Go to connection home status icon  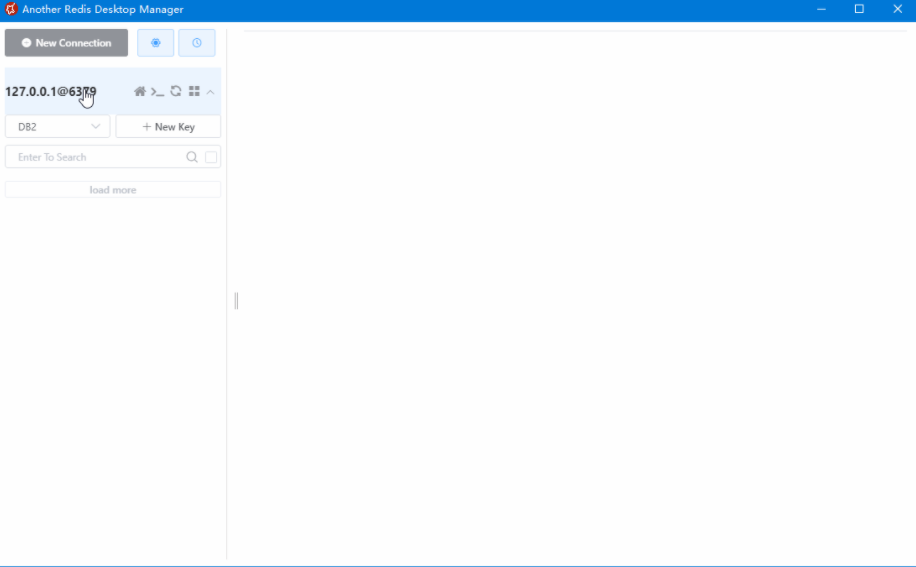click(140, 91)
